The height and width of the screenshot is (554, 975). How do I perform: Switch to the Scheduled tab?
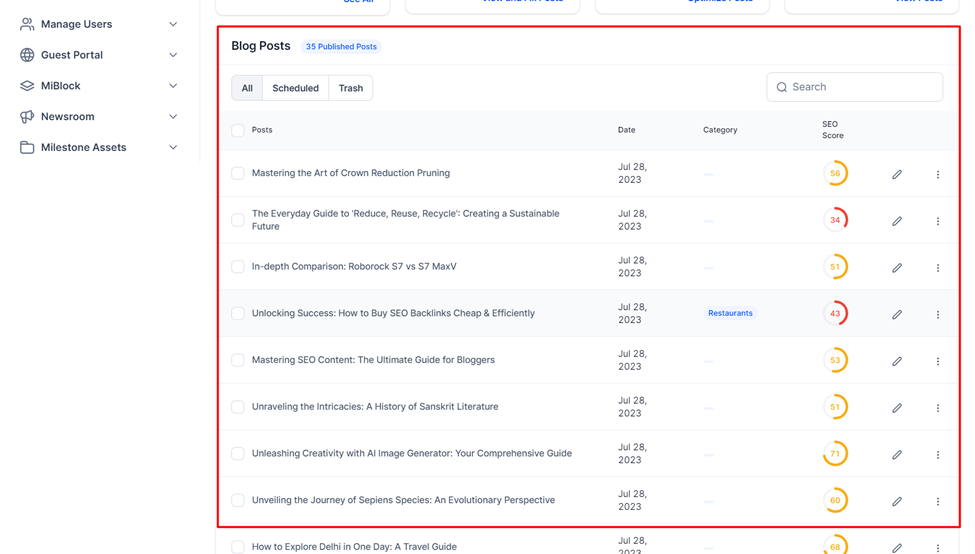click(x=295, y=88)
